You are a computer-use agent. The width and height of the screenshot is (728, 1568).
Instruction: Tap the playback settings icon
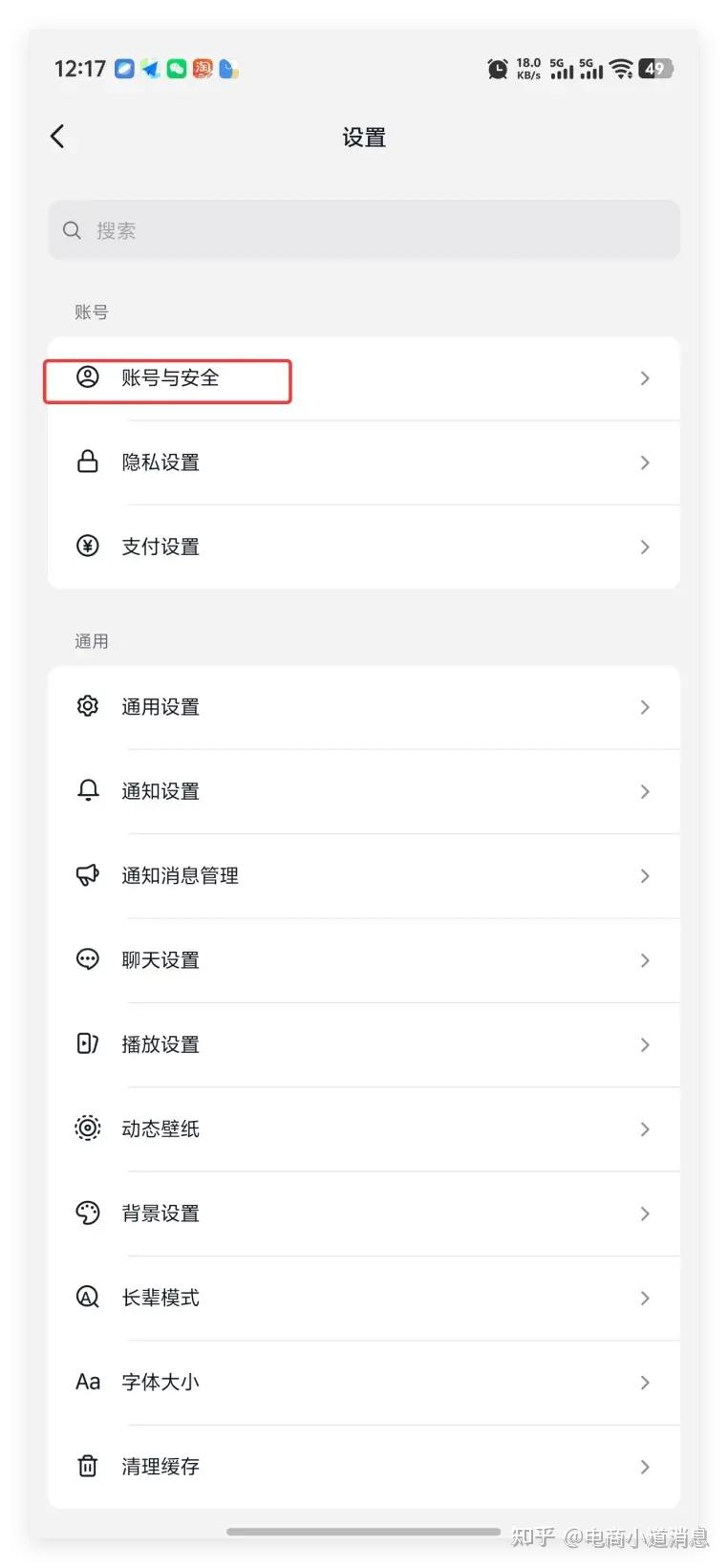click(88, 1043)
